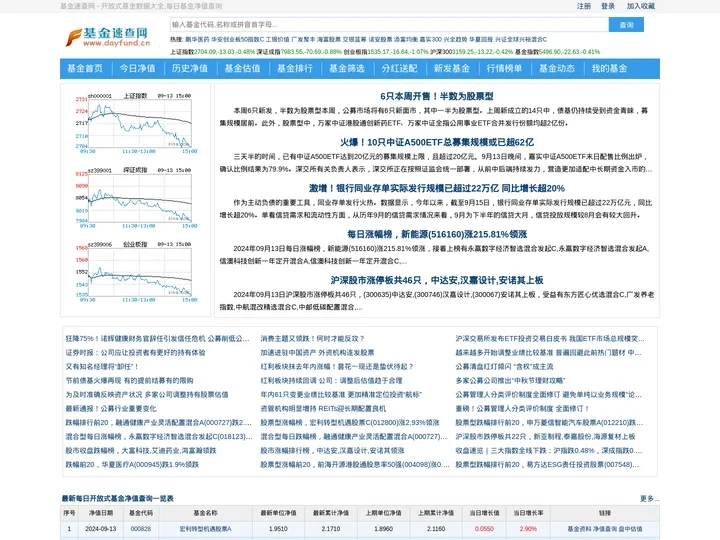This screenshot has width=720, height=540.
Task: Open 分红送配 in the navigation bar
Action: click(x=399, y=68)
